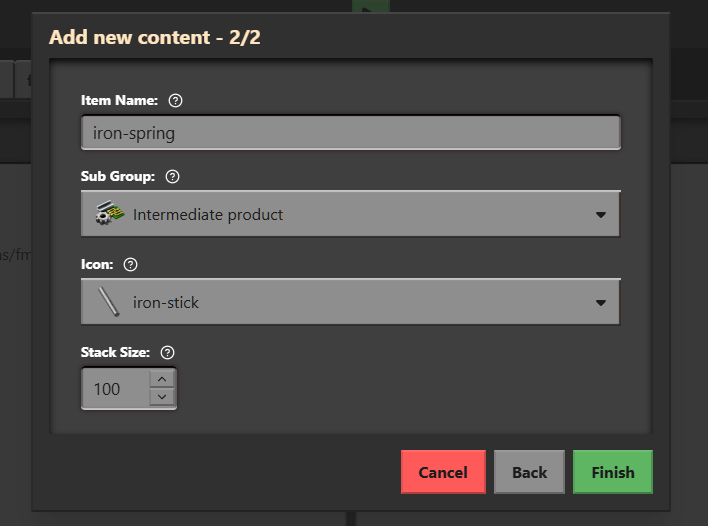Click the Stack Size label text
Viewport: 708px width, 526px height.
click(116, 352)
